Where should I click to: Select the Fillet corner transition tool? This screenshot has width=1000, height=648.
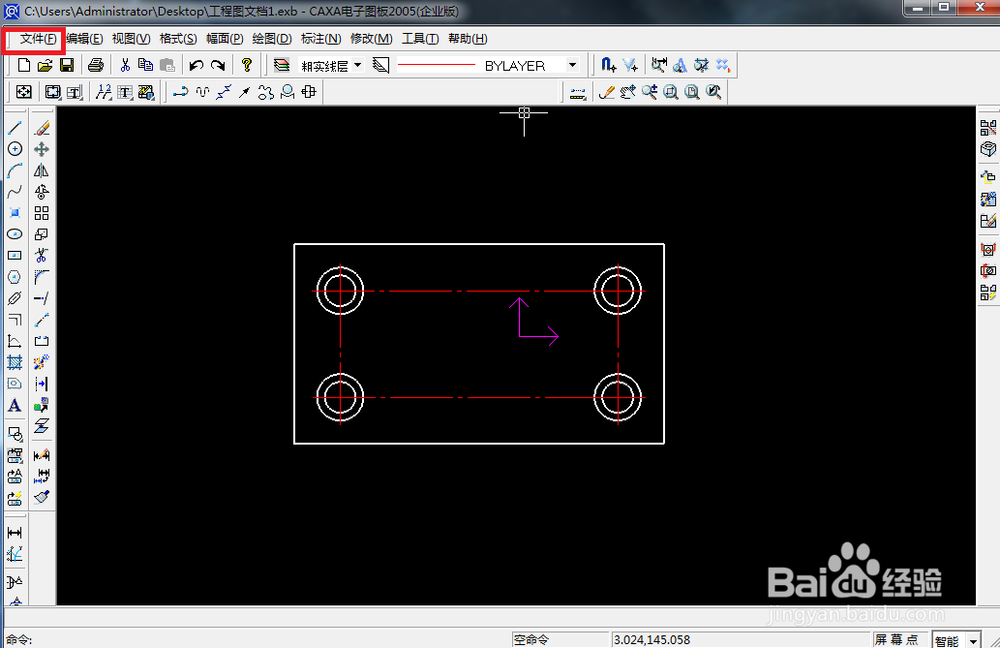[42, 277]
